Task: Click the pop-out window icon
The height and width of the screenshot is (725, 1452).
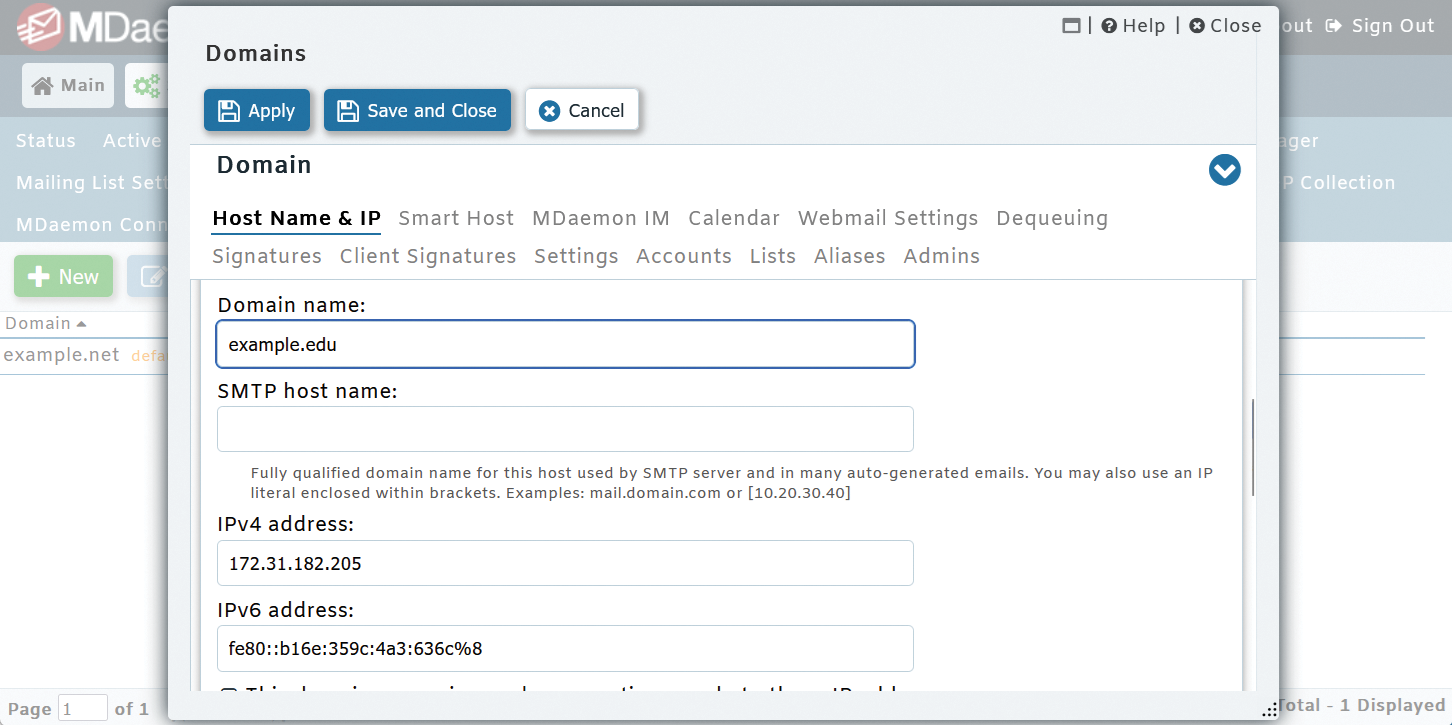Action: [1071, 26]
